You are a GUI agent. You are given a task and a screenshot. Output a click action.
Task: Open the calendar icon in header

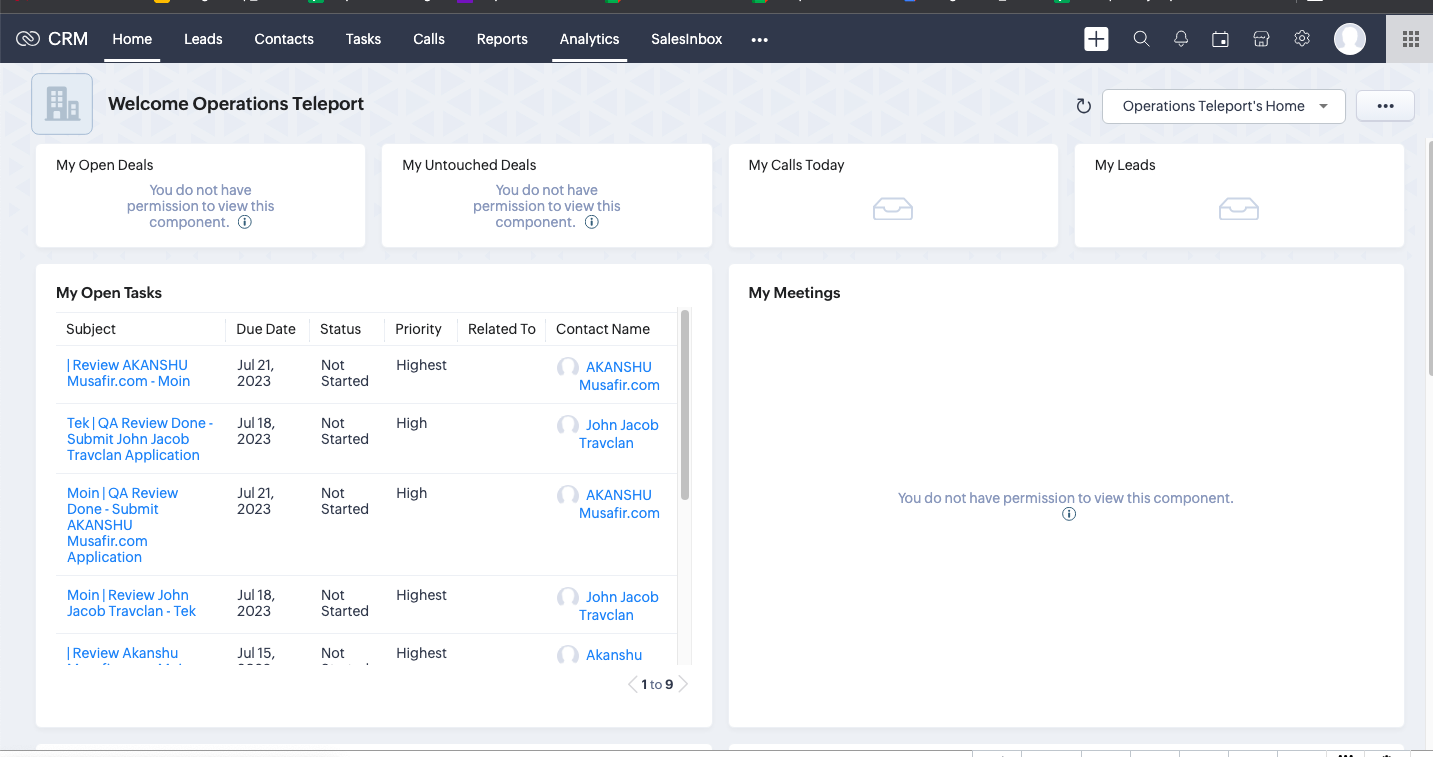(1221, 39)
